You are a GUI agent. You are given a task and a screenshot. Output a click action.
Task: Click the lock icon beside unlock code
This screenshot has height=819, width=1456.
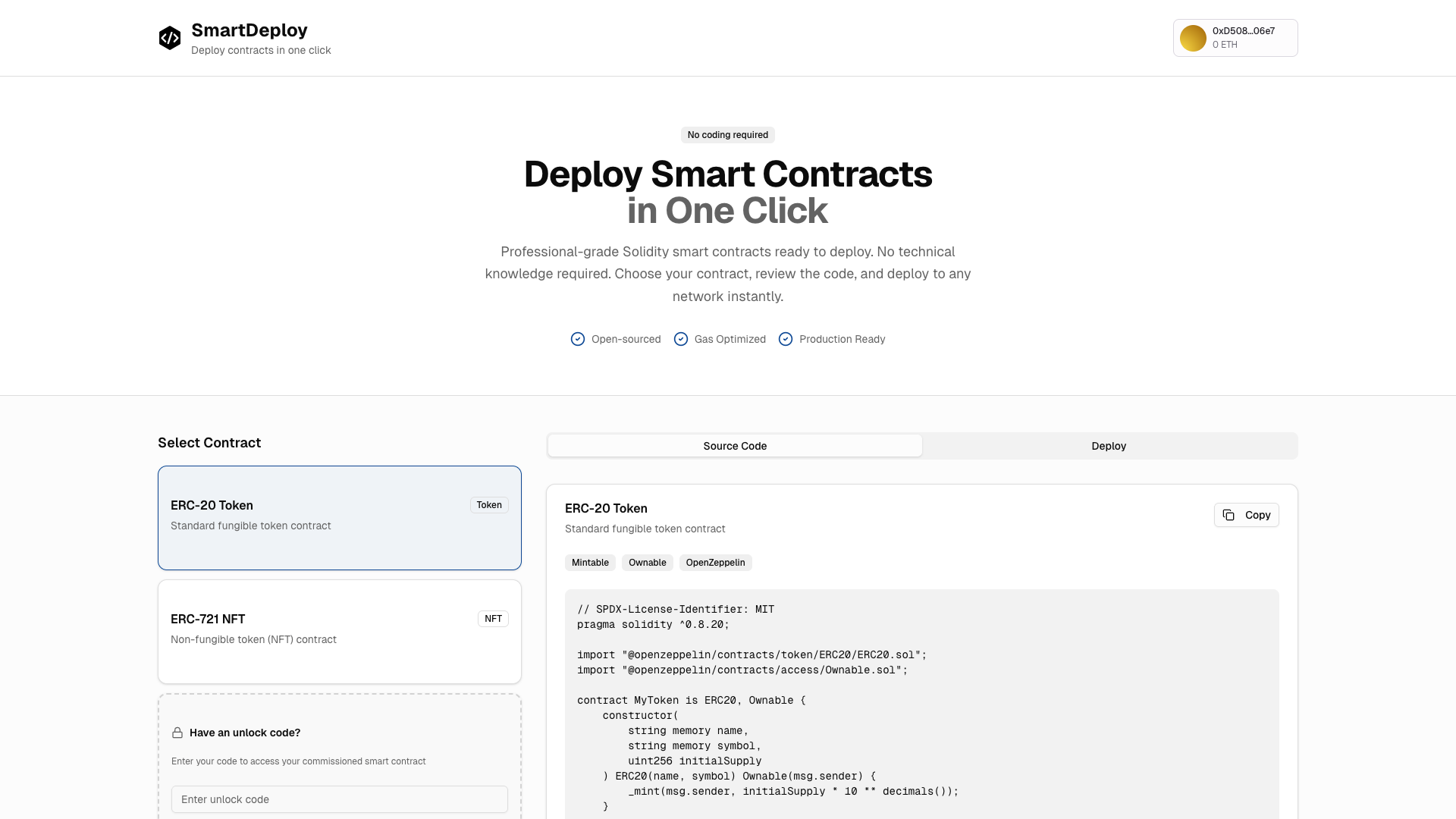(x=177, y=733)
